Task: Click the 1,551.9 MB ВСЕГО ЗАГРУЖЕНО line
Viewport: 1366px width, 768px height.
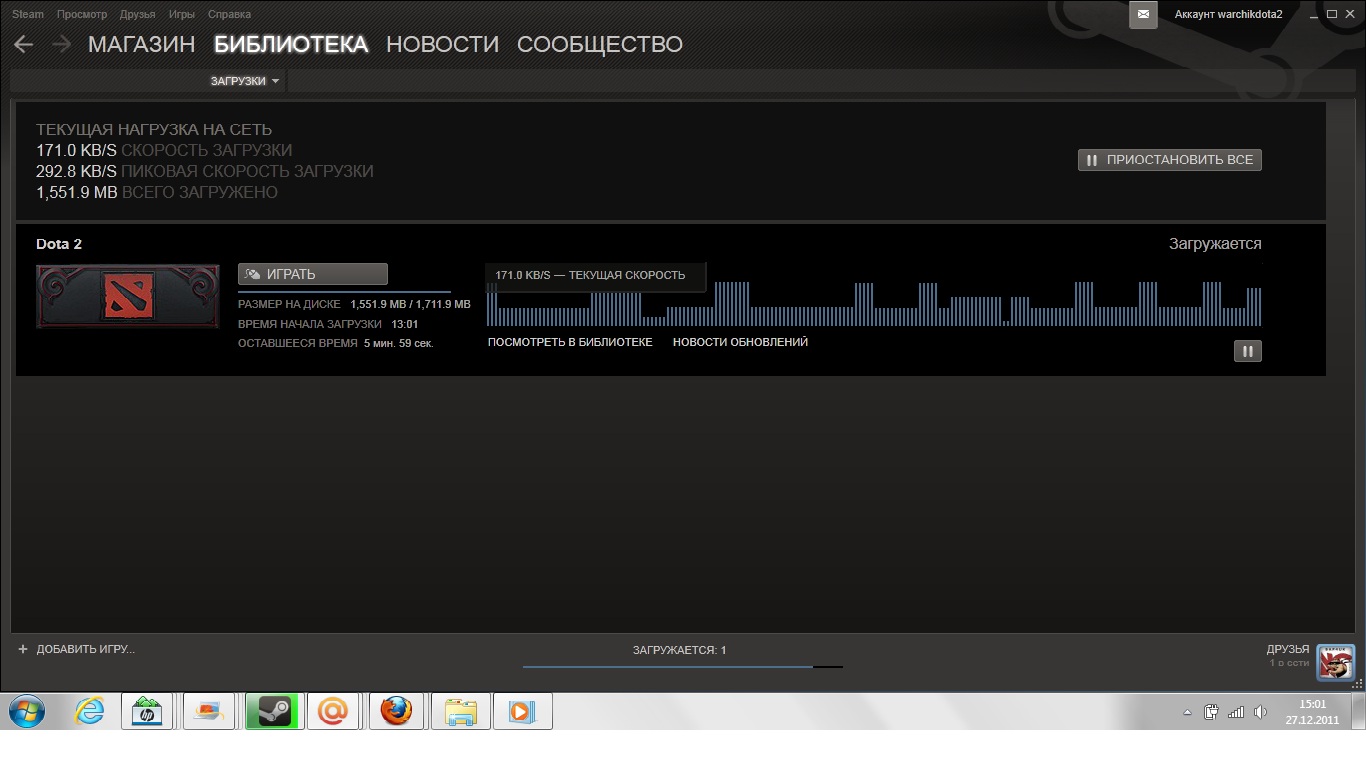Action: click(157, 192)
